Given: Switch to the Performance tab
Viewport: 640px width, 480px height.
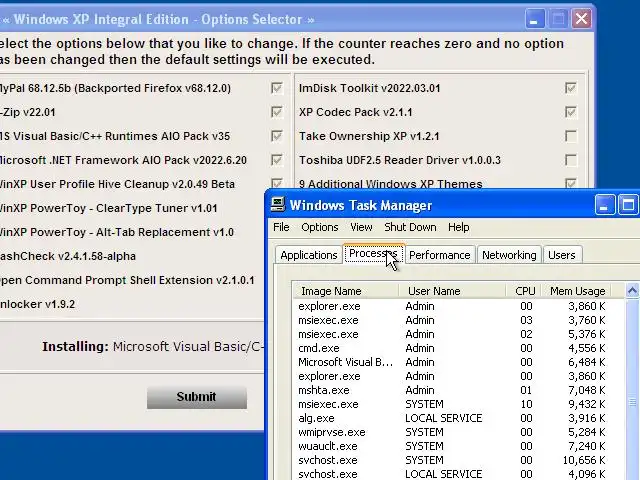Looking at the screenshot, I should (x=440, y=255).
